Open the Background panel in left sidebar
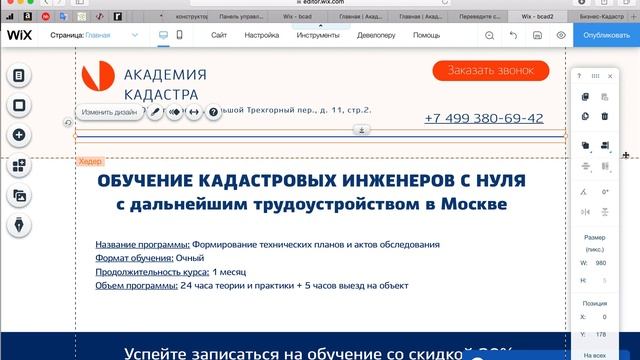 tap(19, 105)
